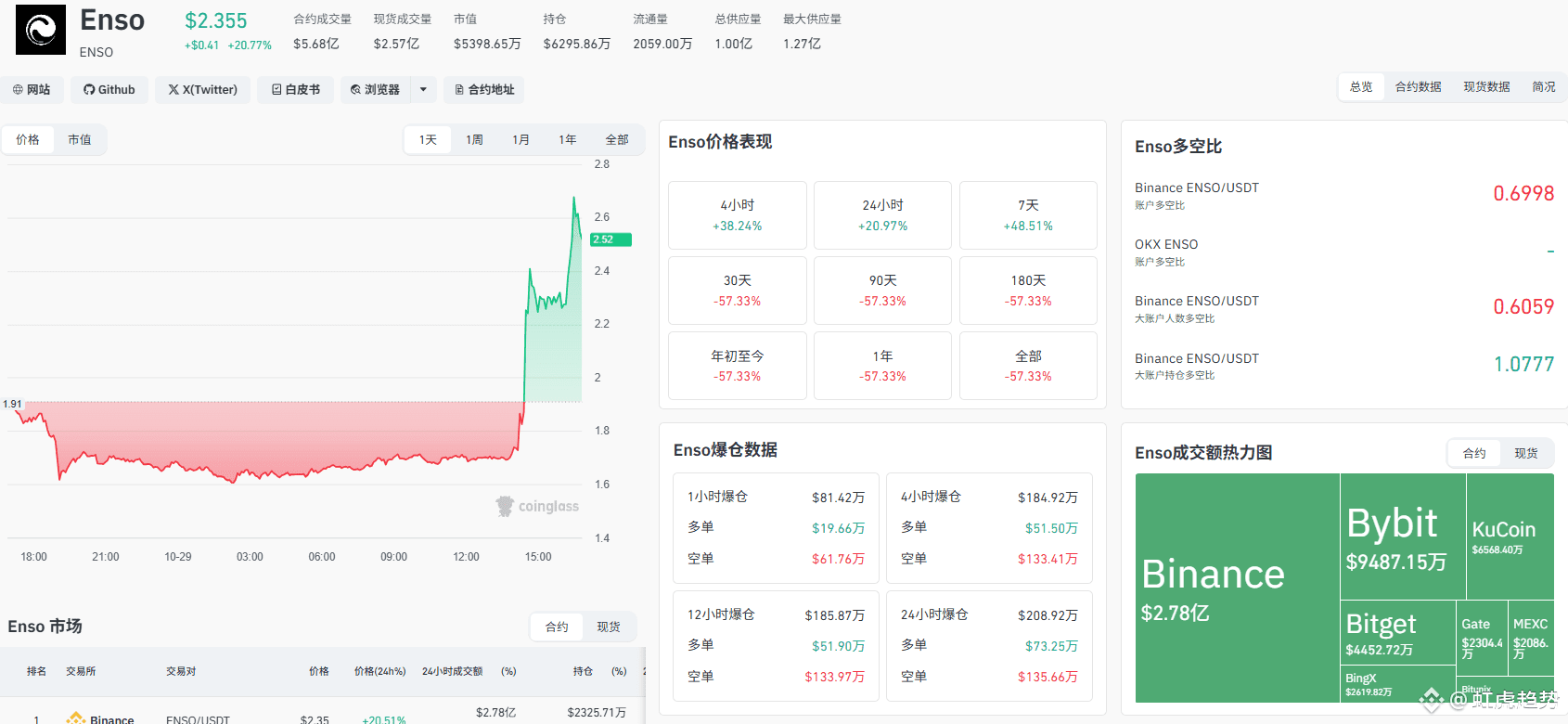
Task: Expand the 浏览器 dropdown arrow
Action: (423, 89)
